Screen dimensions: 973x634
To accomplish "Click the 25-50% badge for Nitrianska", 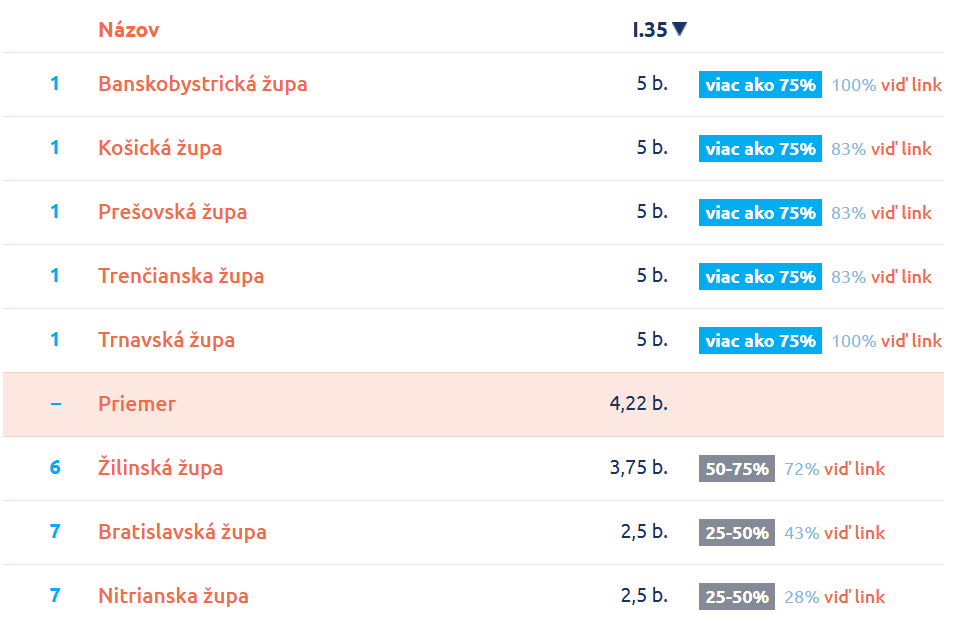I will tap(737, 597).
